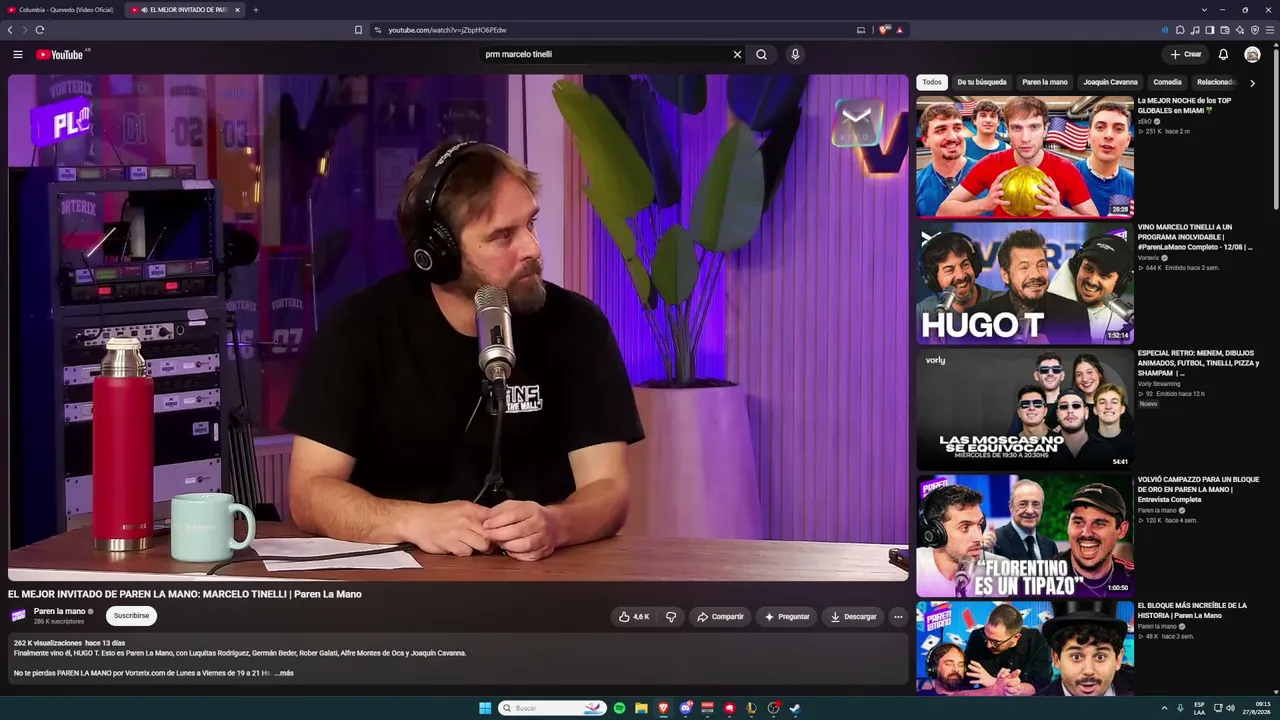The height and width of the screenshot is (720, 1280).
Task: Open Discord from the taskbar
Action: pos(685,708)
